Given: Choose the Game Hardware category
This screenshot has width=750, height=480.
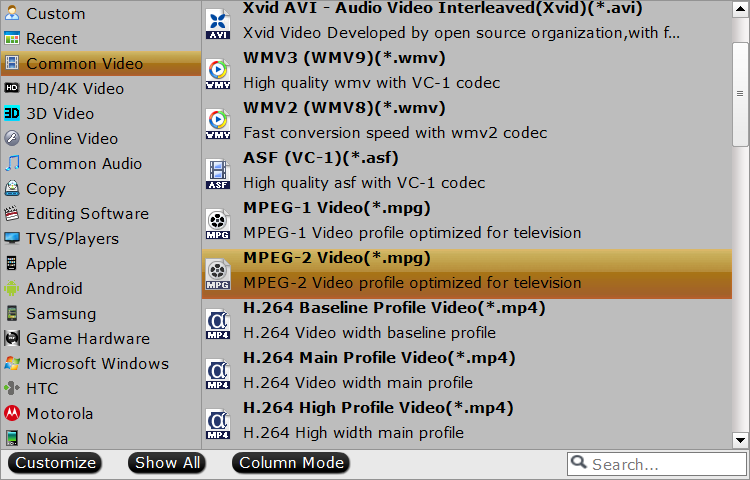Looking at the screenshot, I should (x=87, y=339).
